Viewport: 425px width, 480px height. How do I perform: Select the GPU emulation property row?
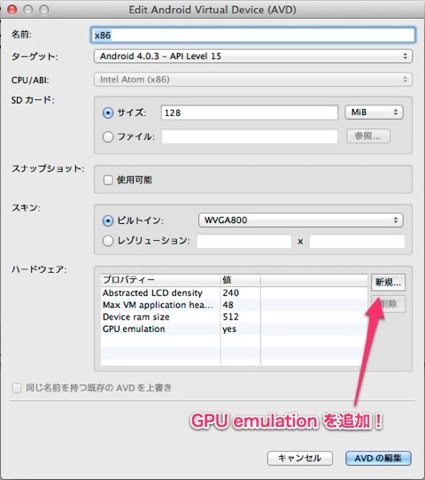click(x=234, y=329)
